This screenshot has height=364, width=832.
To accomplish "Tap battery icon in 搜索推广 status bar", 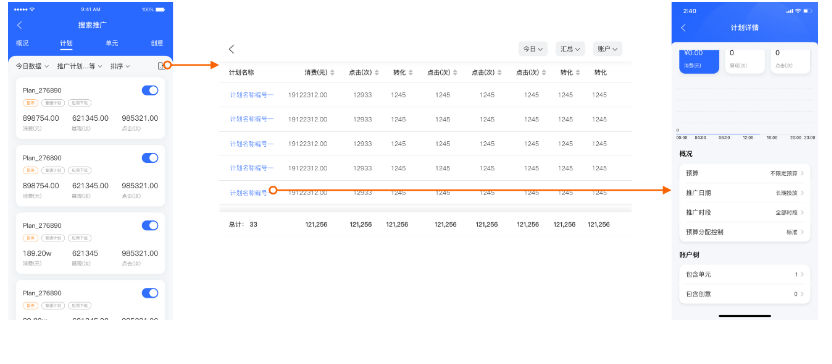I will [x=160, y=10].
